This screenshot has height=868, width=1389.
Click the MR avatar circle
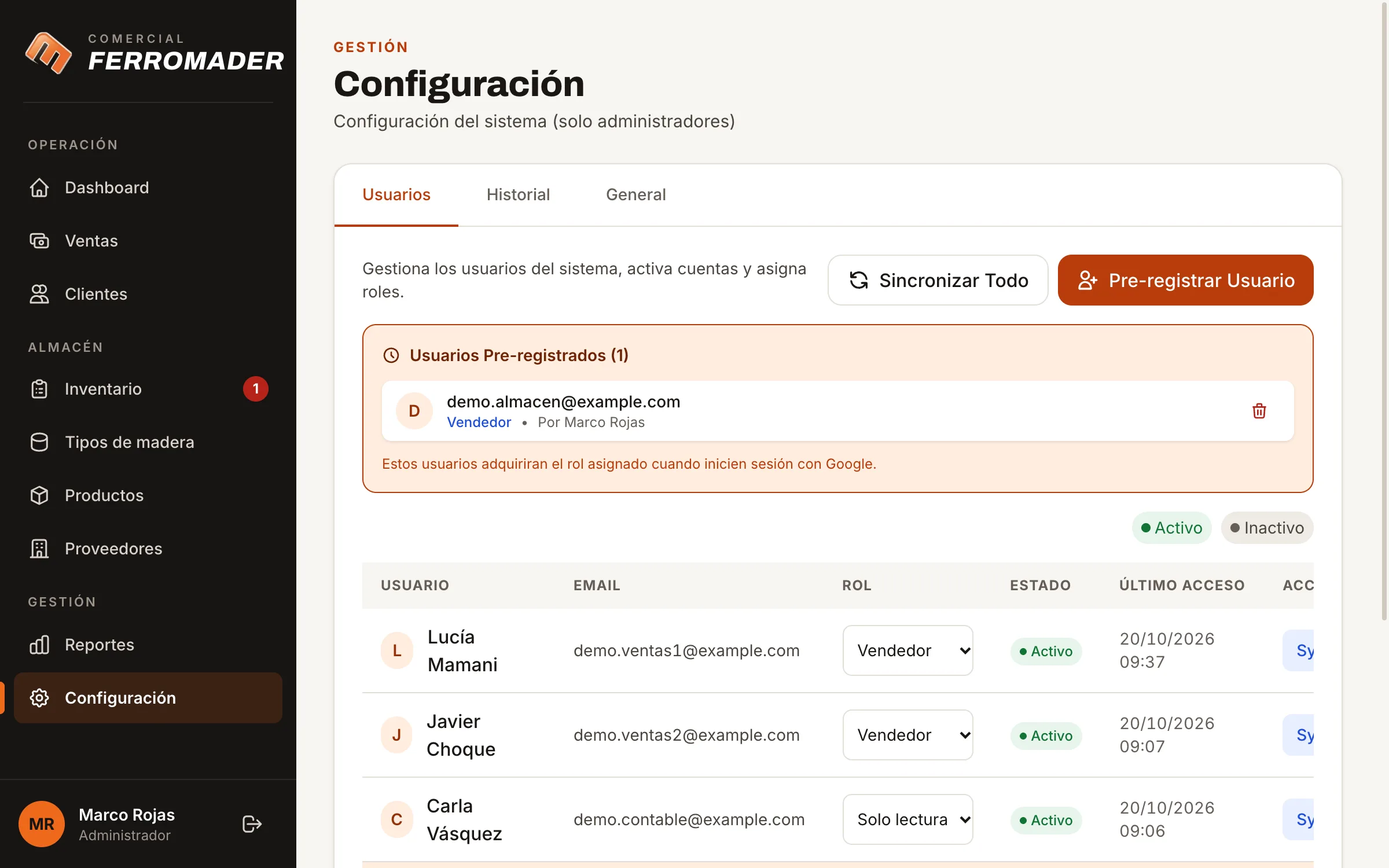point(42,824)
